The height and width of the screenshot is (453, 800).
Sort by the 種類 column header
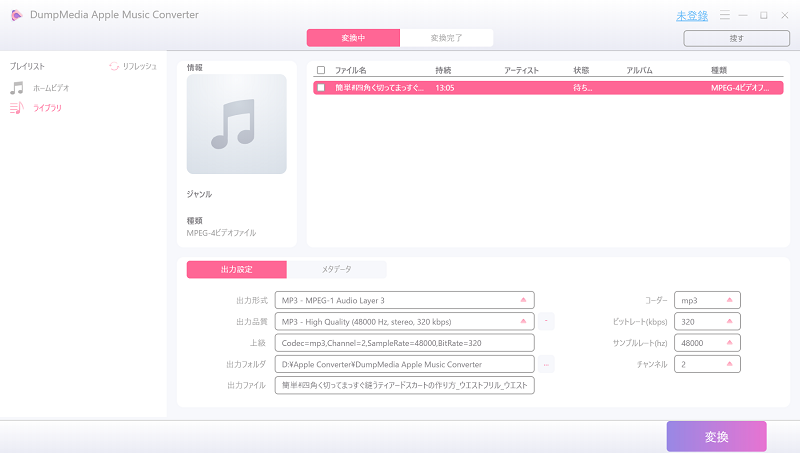pos(719,70)
